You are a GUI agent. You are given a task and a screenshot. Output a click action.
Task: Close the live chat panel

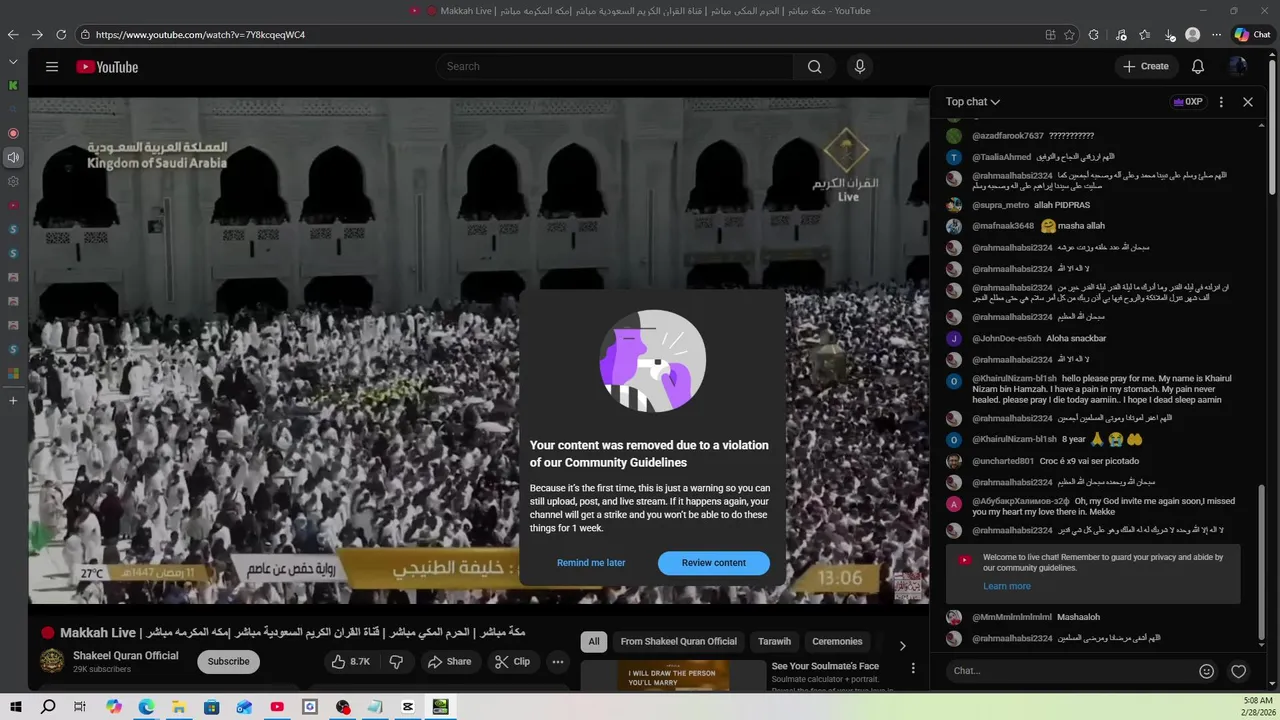click(1247, 102)
